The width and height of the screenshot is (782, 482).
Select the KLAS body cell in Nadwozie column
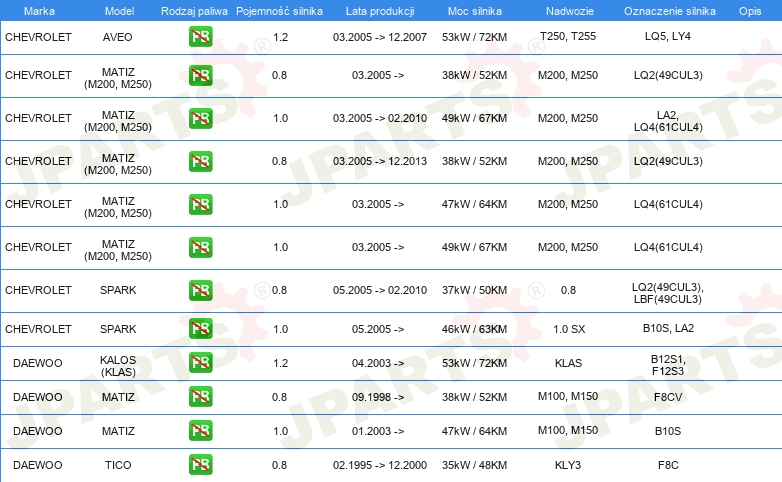tap(569, 363)
